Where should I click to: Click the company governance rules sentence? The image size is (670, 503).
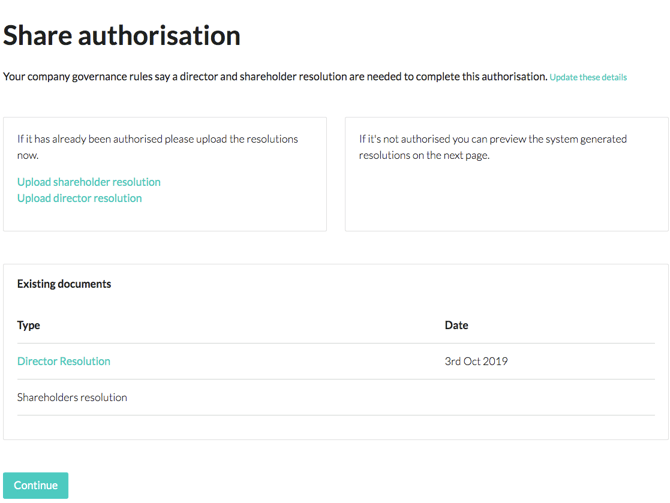[275, 76]
